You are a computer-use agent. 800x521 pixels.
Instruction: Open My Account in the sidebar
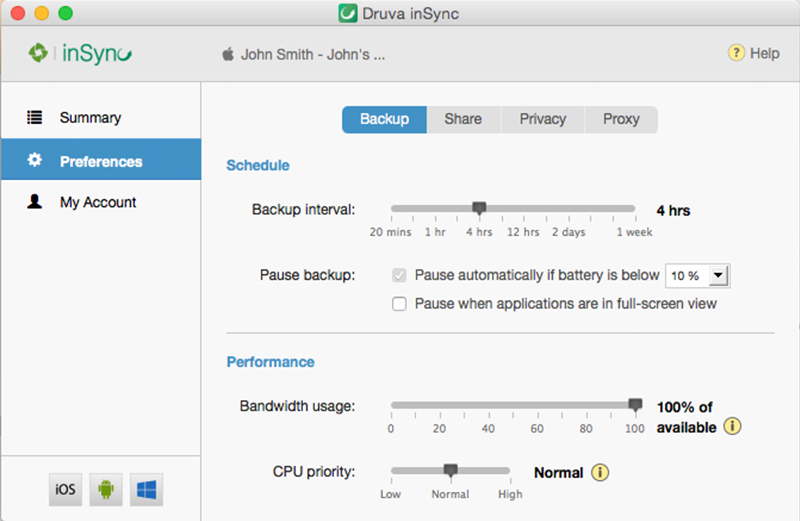tap(101, 202)
